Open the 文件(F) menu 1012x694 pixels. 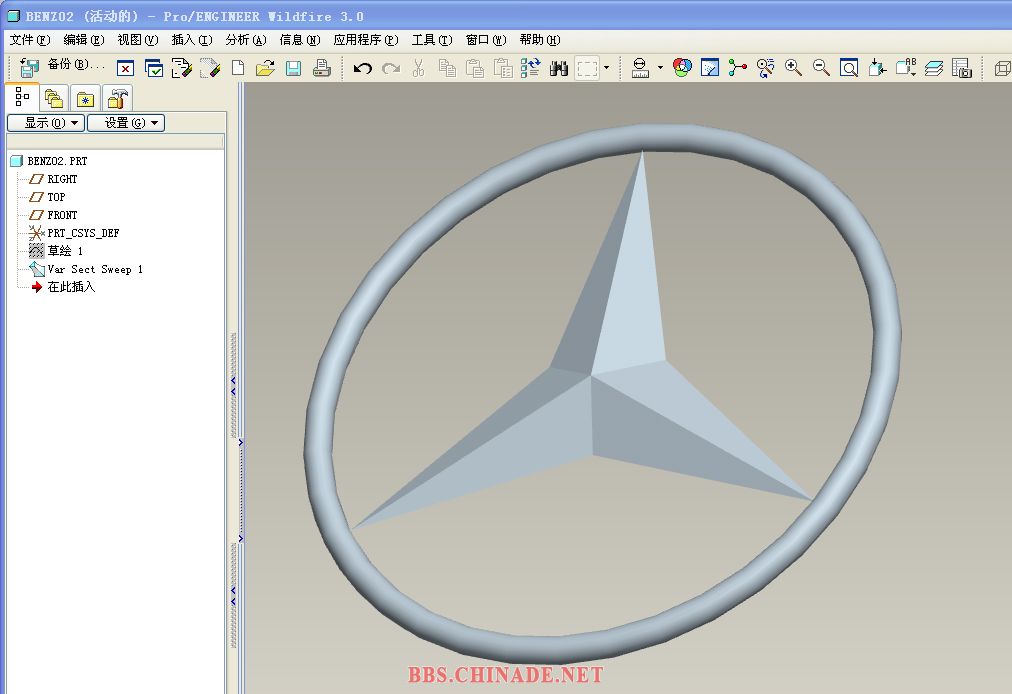[x=30, y=40]
